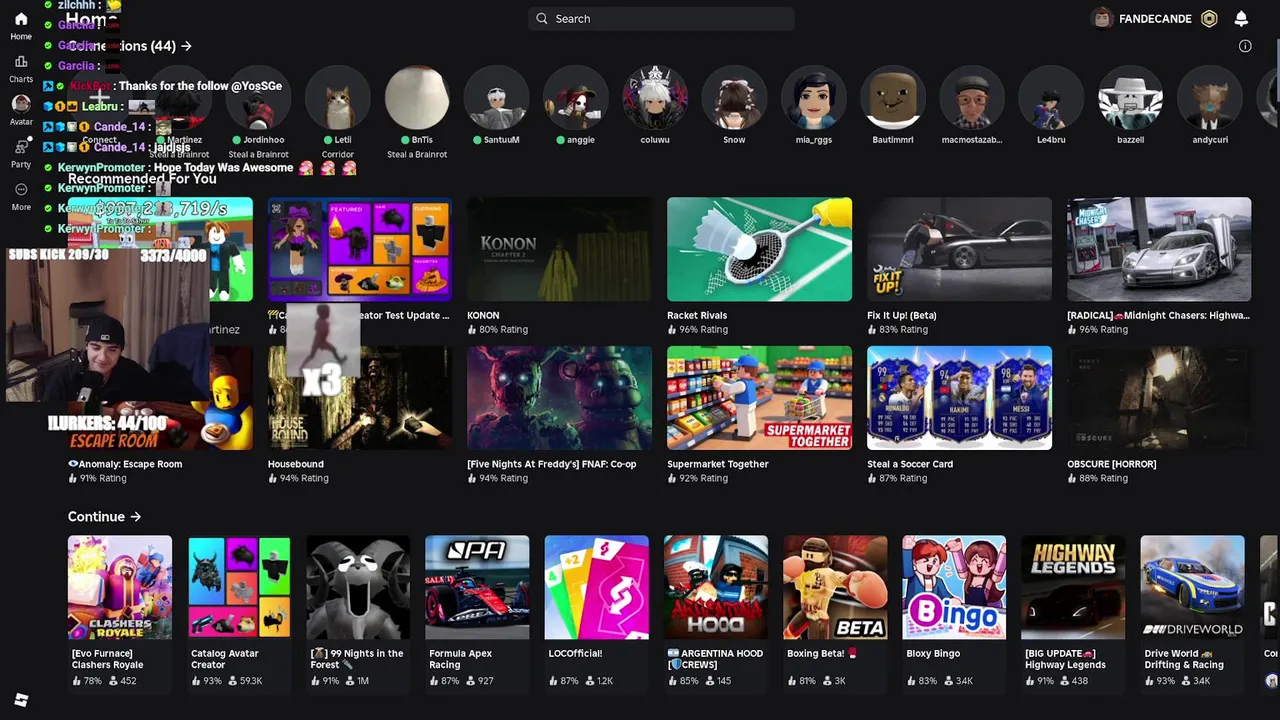This screenshot has width=1280, height=720.
Task: Open Supermarket Together thumbnail
Action: [x=759, y=398]
